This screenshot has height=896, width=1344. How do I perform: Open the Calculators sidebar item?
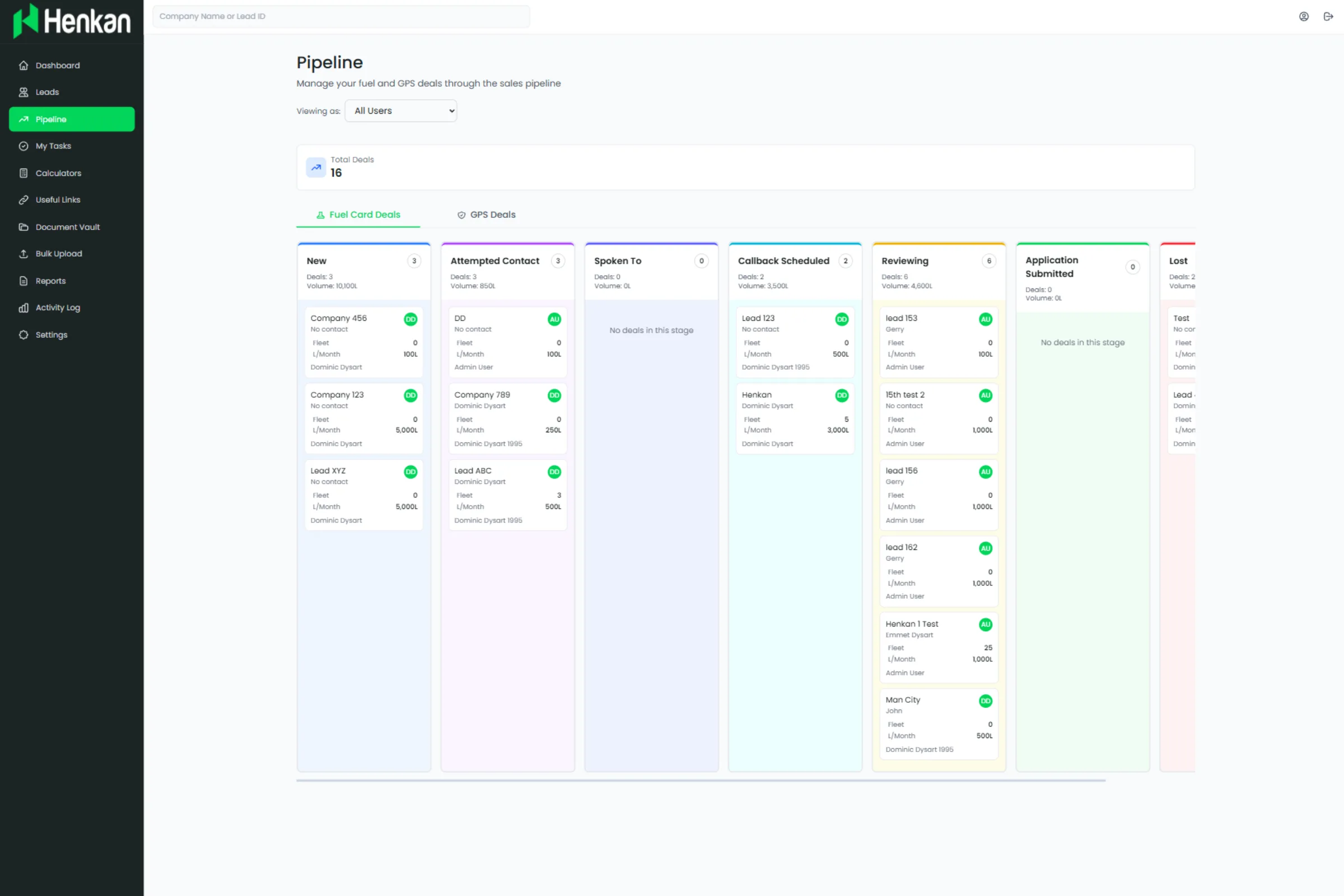(x=58, y=173)
